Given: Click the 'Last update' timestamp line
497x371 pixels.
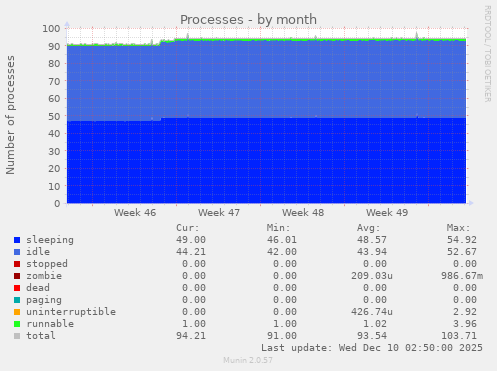Looking at the screenshot, I should [372, 348].
